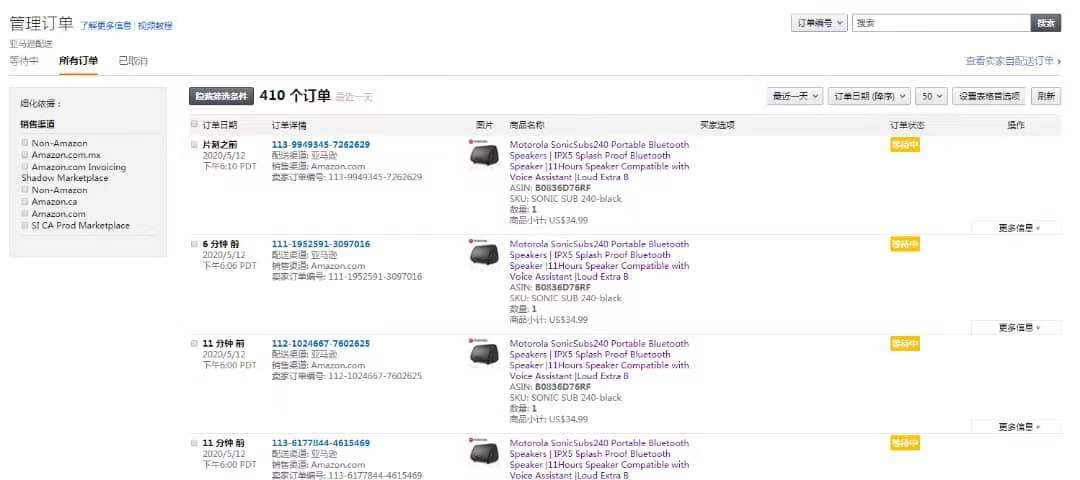1080x480 pixels.
Task: Select checkbox for the 6 分钟前 order
Action: (194, 244)
